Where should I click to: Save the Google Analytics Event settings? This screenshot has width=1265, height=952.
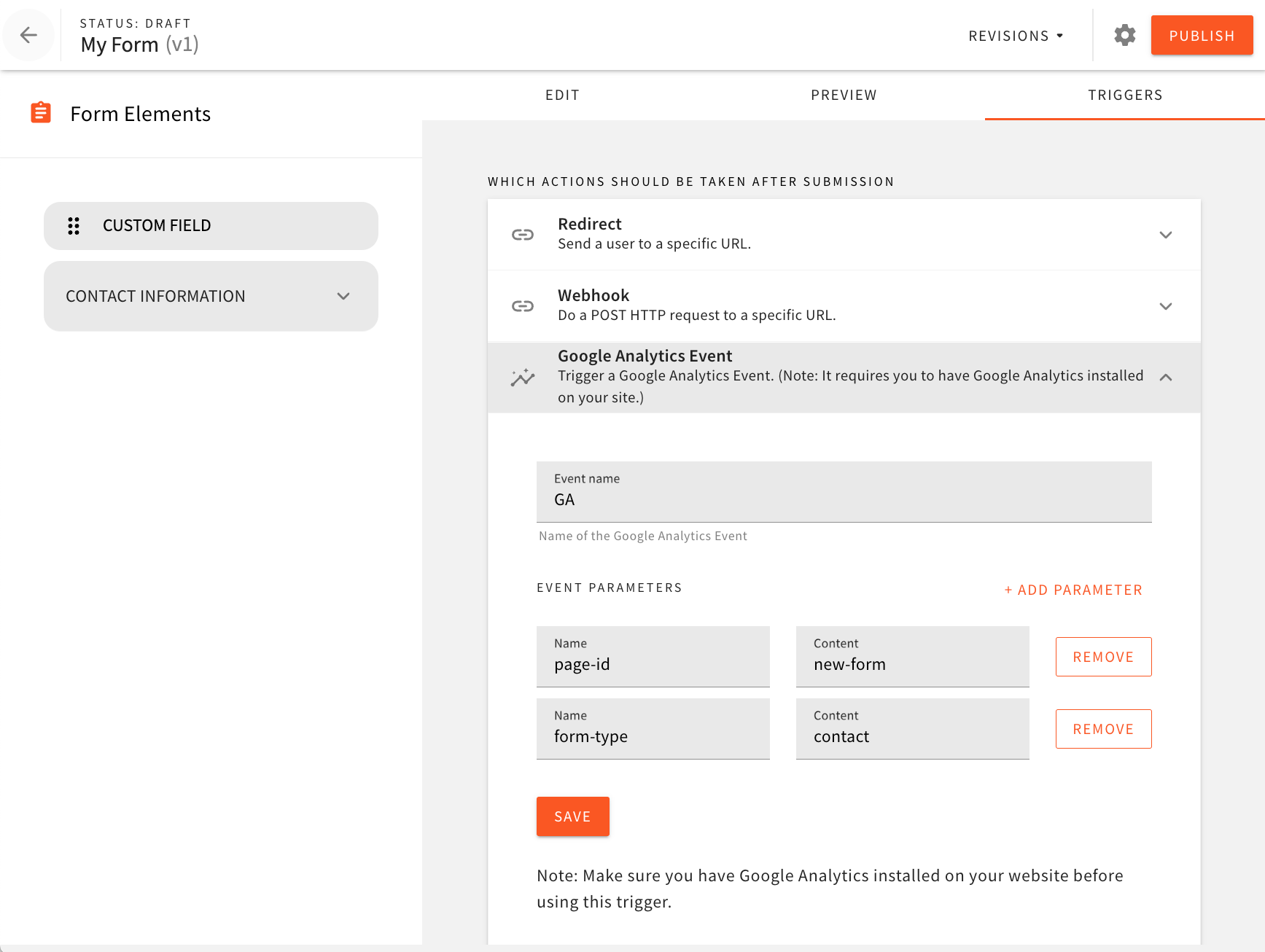(572, 816)
